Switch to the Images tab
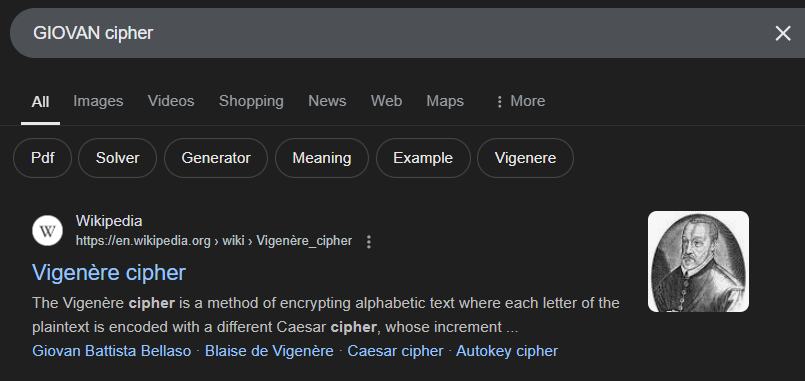805x381 pixels. [x=98, y=101]
